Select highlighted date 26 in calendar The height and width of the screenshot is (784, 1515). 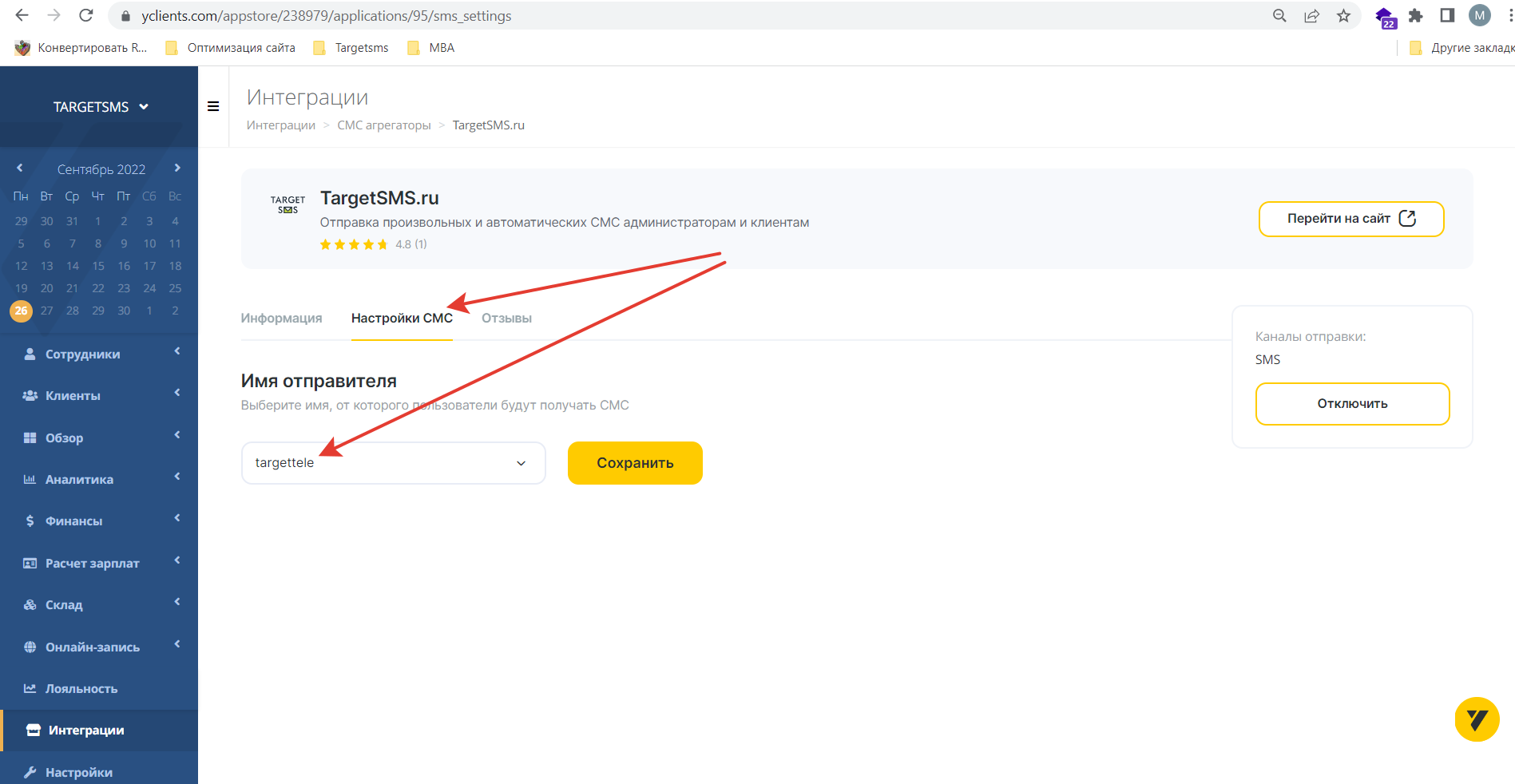pyautogui.click(x=22, y=311)
